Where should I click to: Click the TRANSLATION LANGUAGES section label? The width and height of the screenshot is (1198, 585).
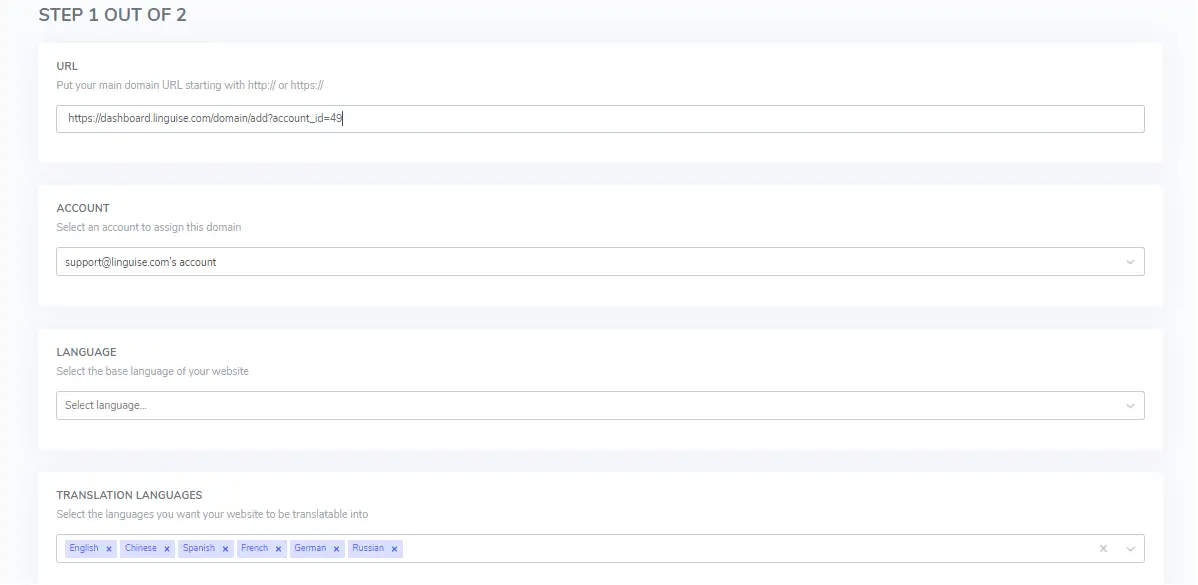129,495
